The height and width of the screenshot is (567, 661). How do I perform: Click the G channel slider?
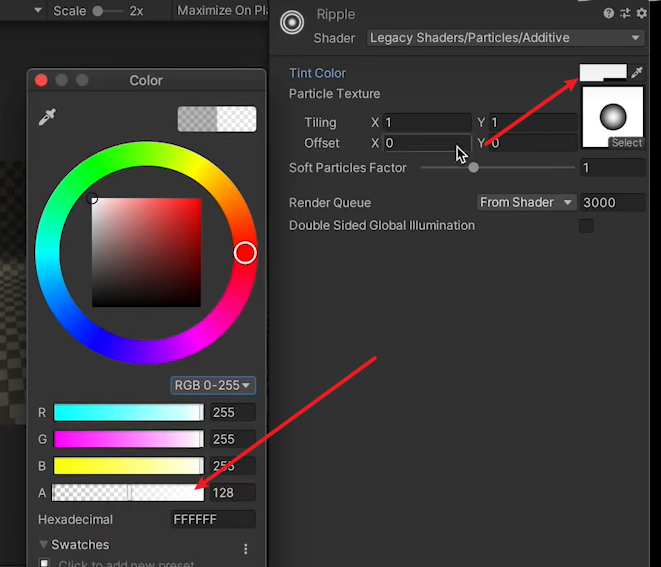pyautogui.click(x=129, y=439)
